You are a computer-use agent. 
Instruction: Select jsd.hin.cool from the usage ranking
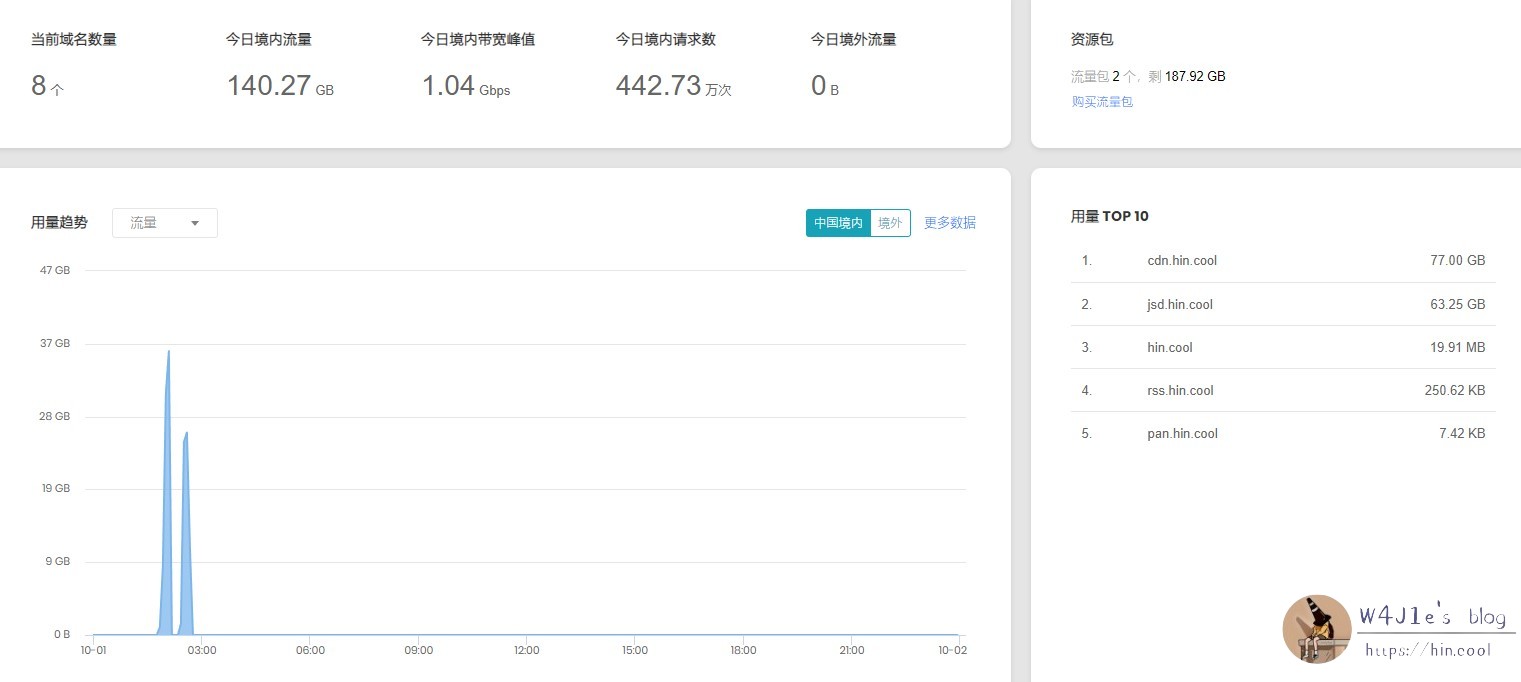[x=1180, y=304]
